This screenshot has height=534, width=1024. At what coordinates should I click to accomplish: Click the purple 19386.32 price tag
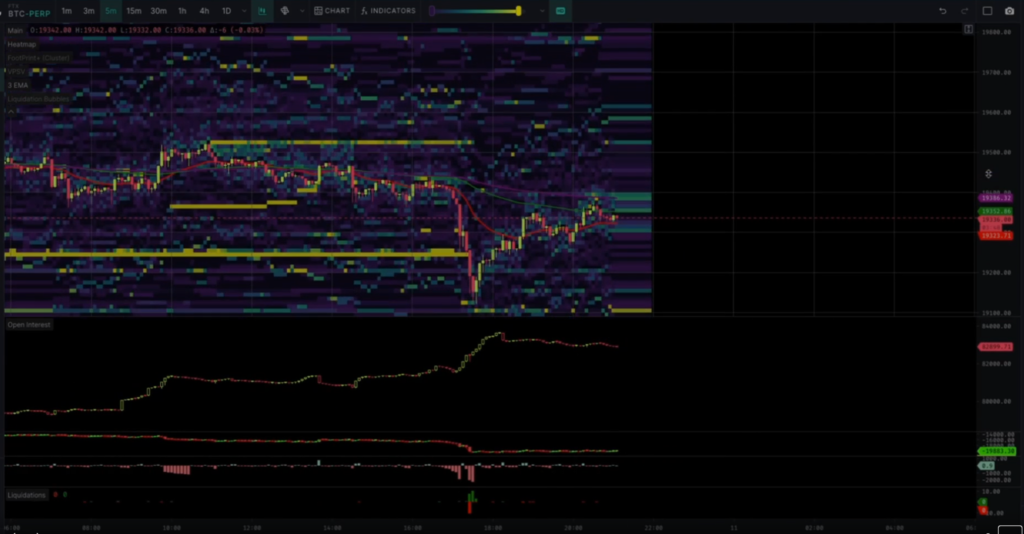coord(995,198)
